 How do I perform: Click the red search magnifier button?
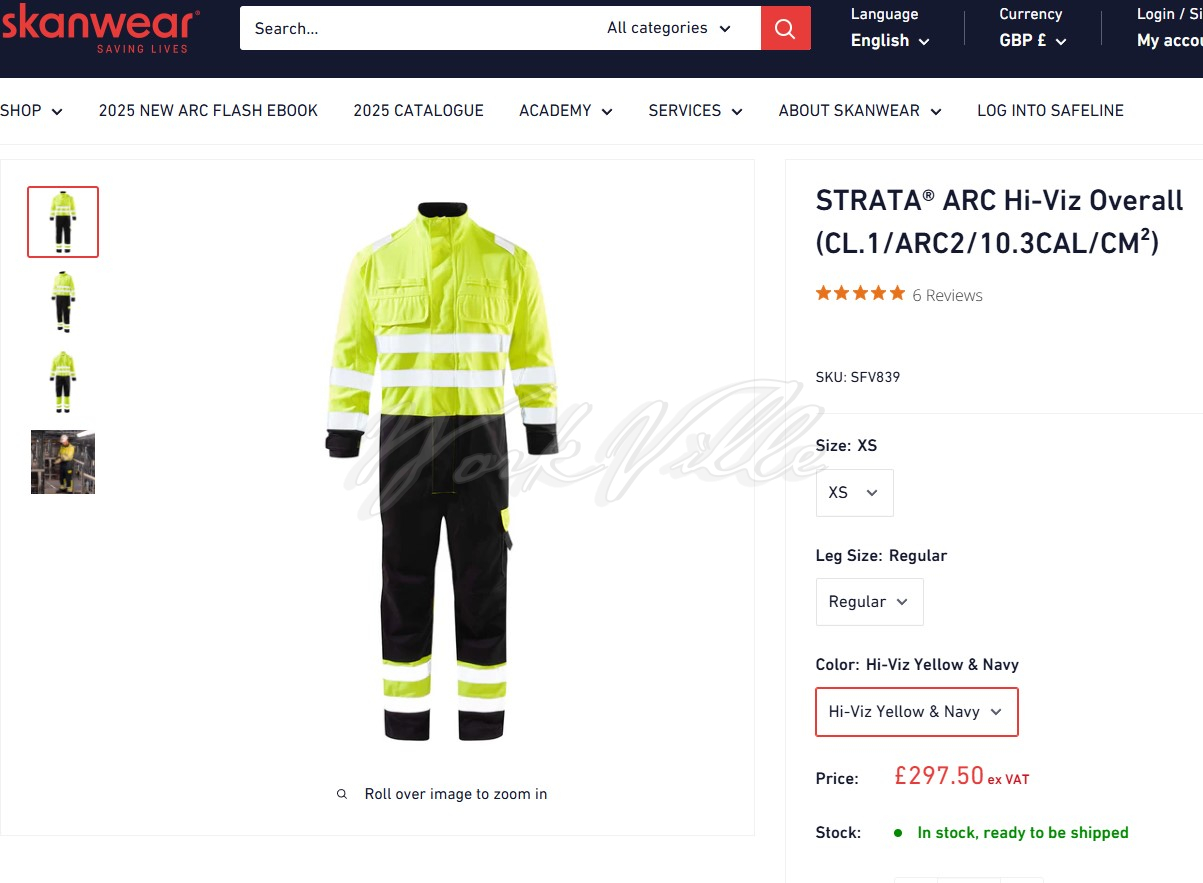pos(785,28)
